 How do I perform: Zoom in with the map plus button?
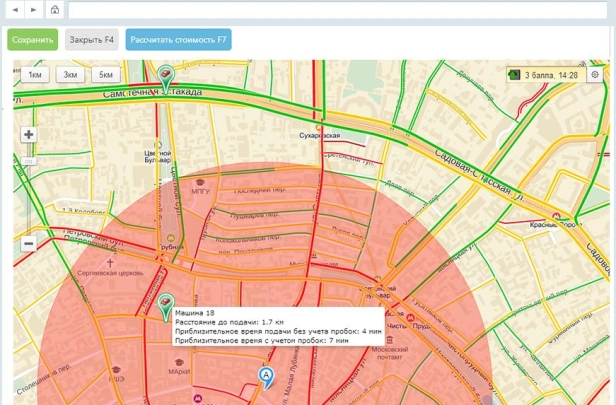tap(28, 135)
